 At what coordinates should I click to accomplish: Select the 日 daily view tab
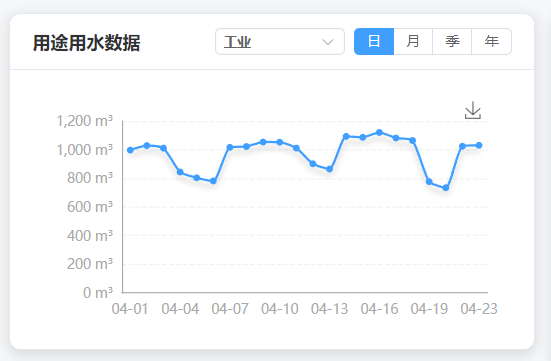(x=374, y=41)
